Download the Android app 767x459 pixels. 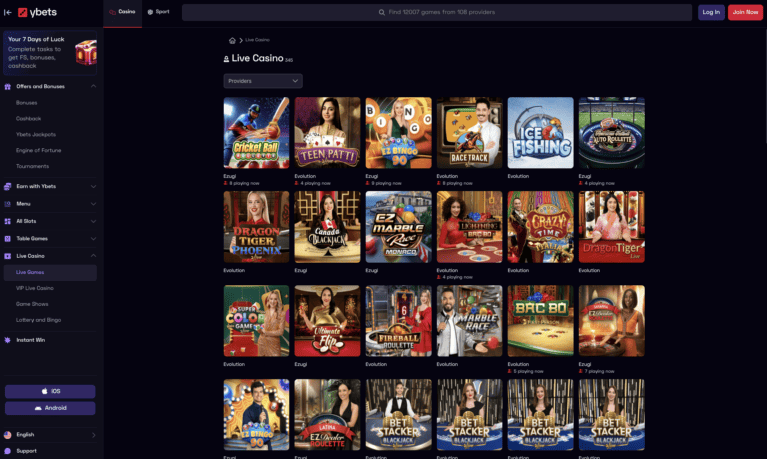point(50,408)
